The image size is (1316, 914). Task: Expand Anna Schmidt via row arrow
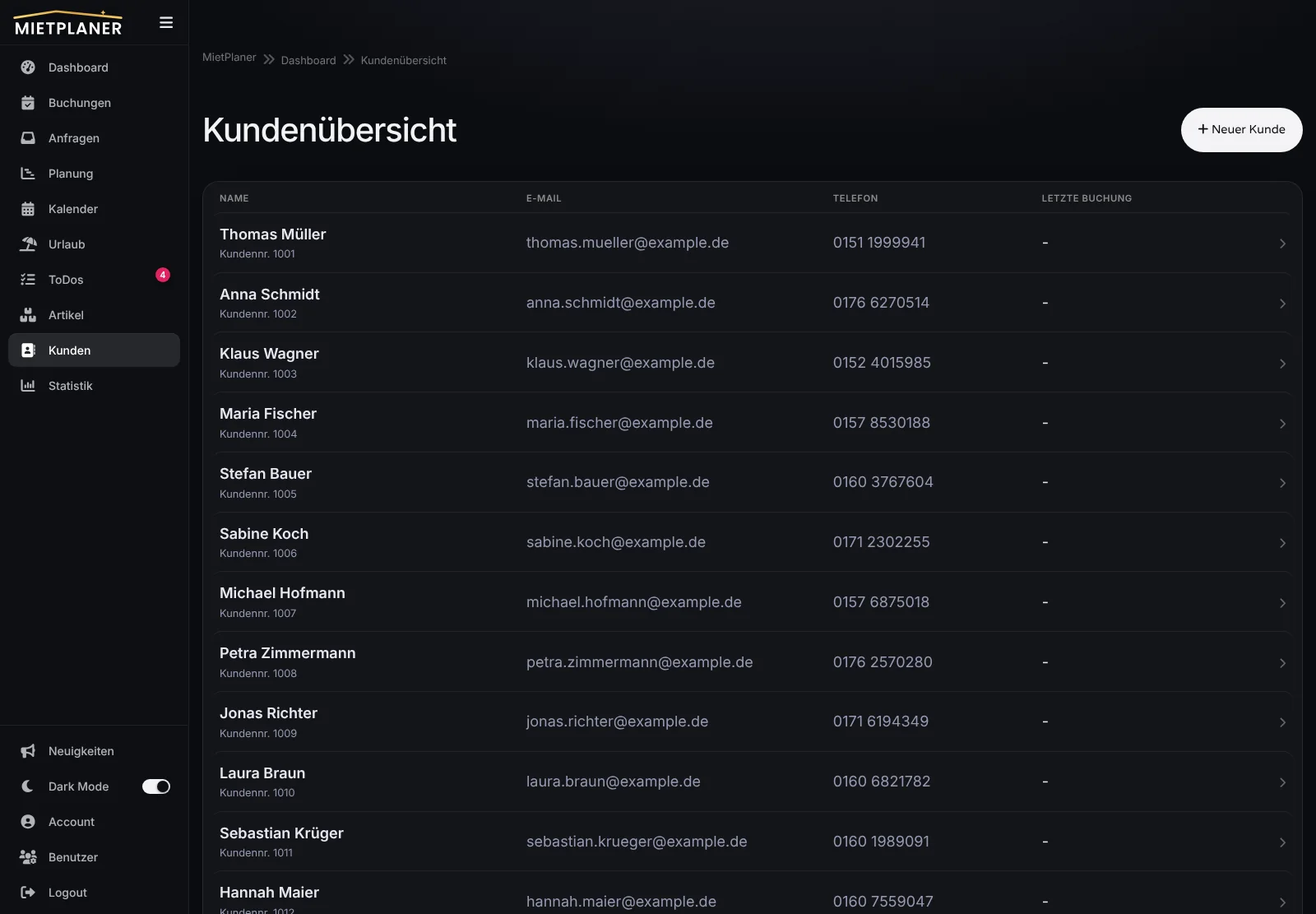click(x=1282, y=304)
